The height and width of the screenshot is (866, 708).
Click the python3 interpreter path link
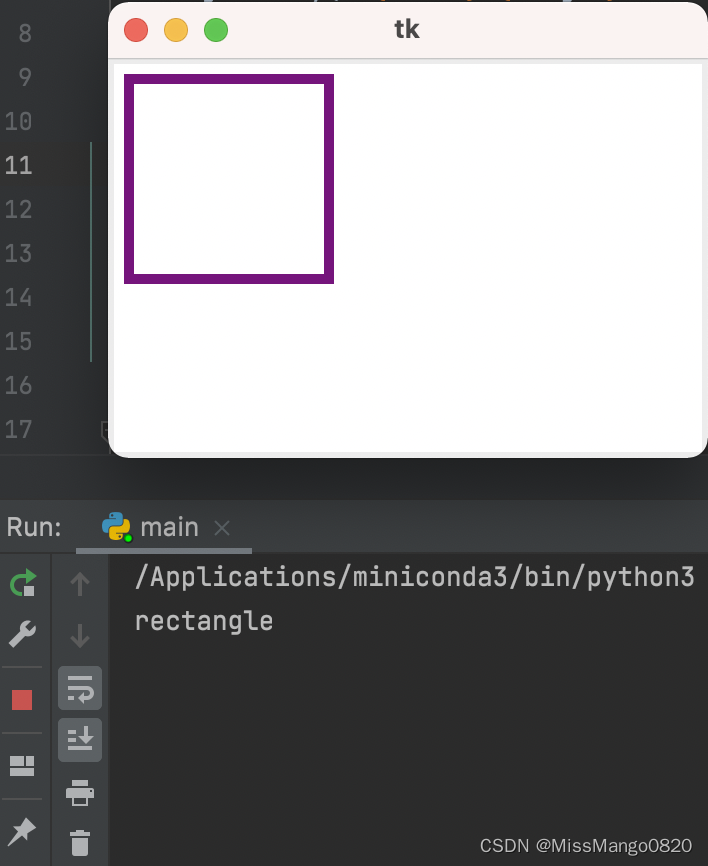[414, 577]
